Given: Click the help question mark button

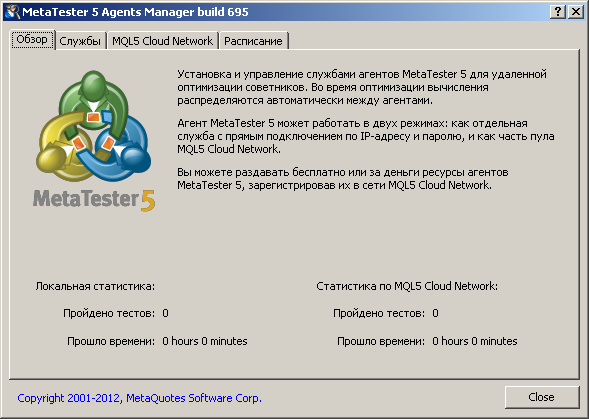Looking at the screenshot, I should click(x=558, y=12).
